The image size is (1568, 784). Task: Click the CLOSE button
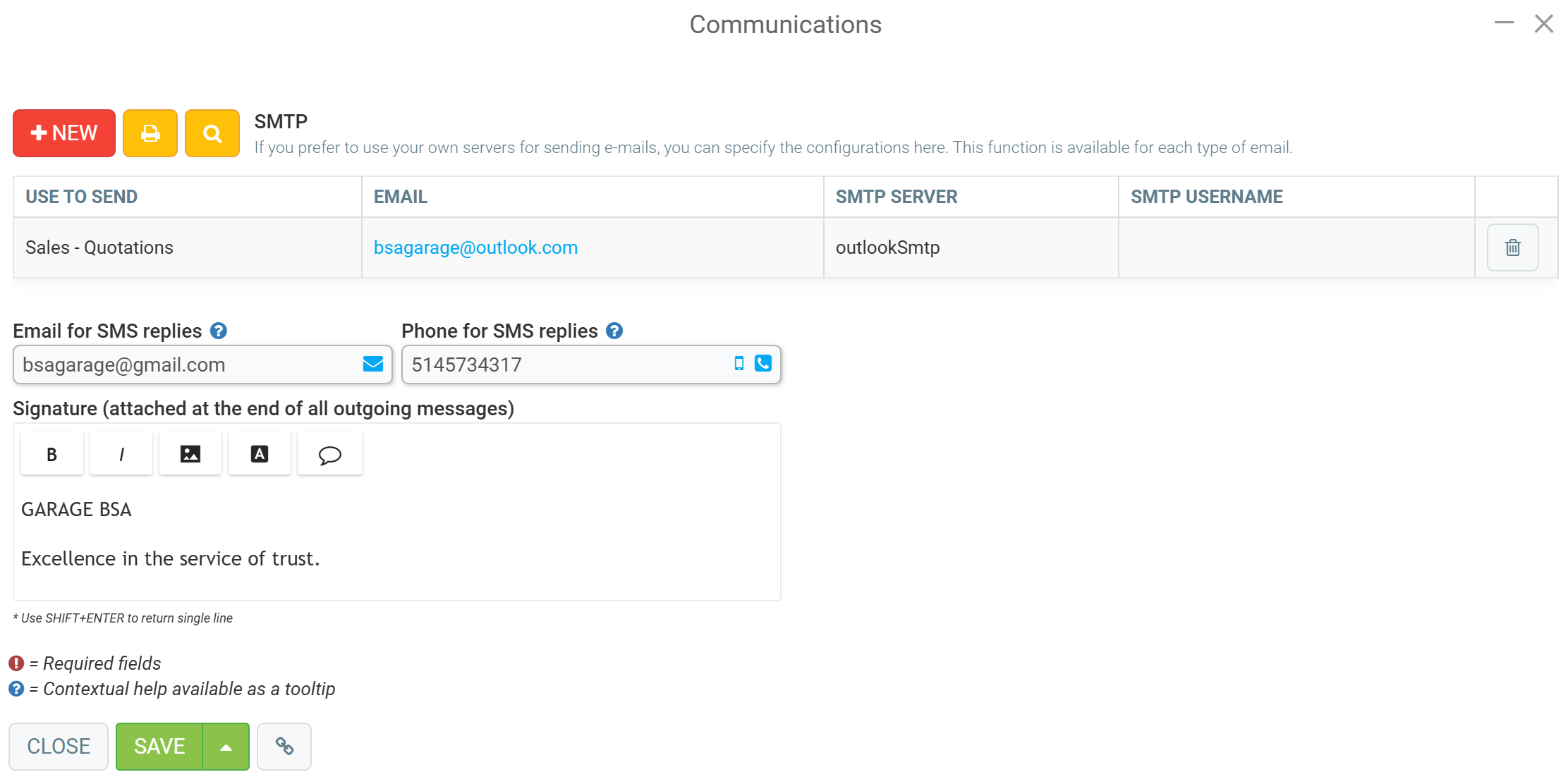point(59,747)
